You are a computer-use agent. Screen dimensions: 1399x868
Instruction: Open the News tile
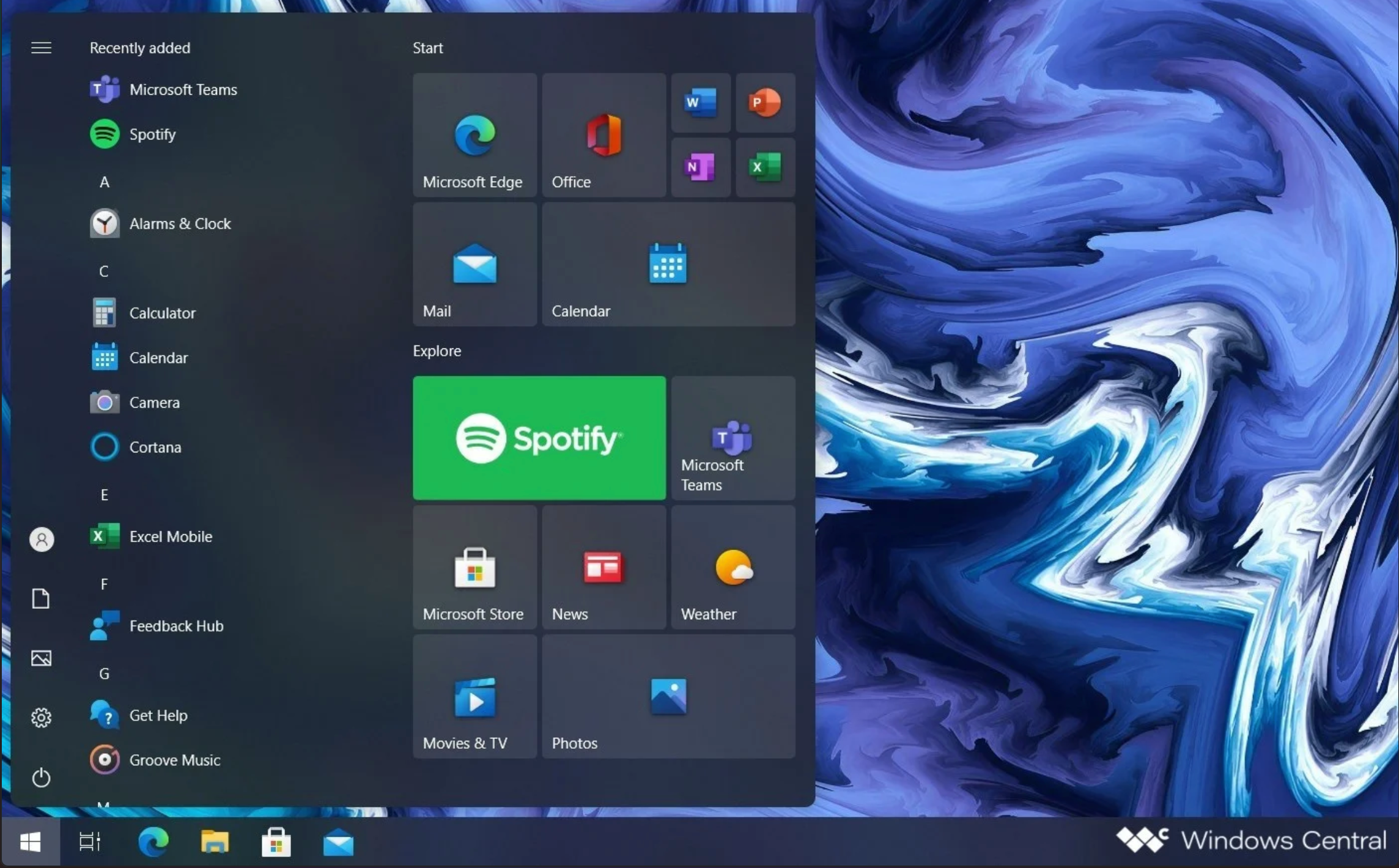coord(603,567)
